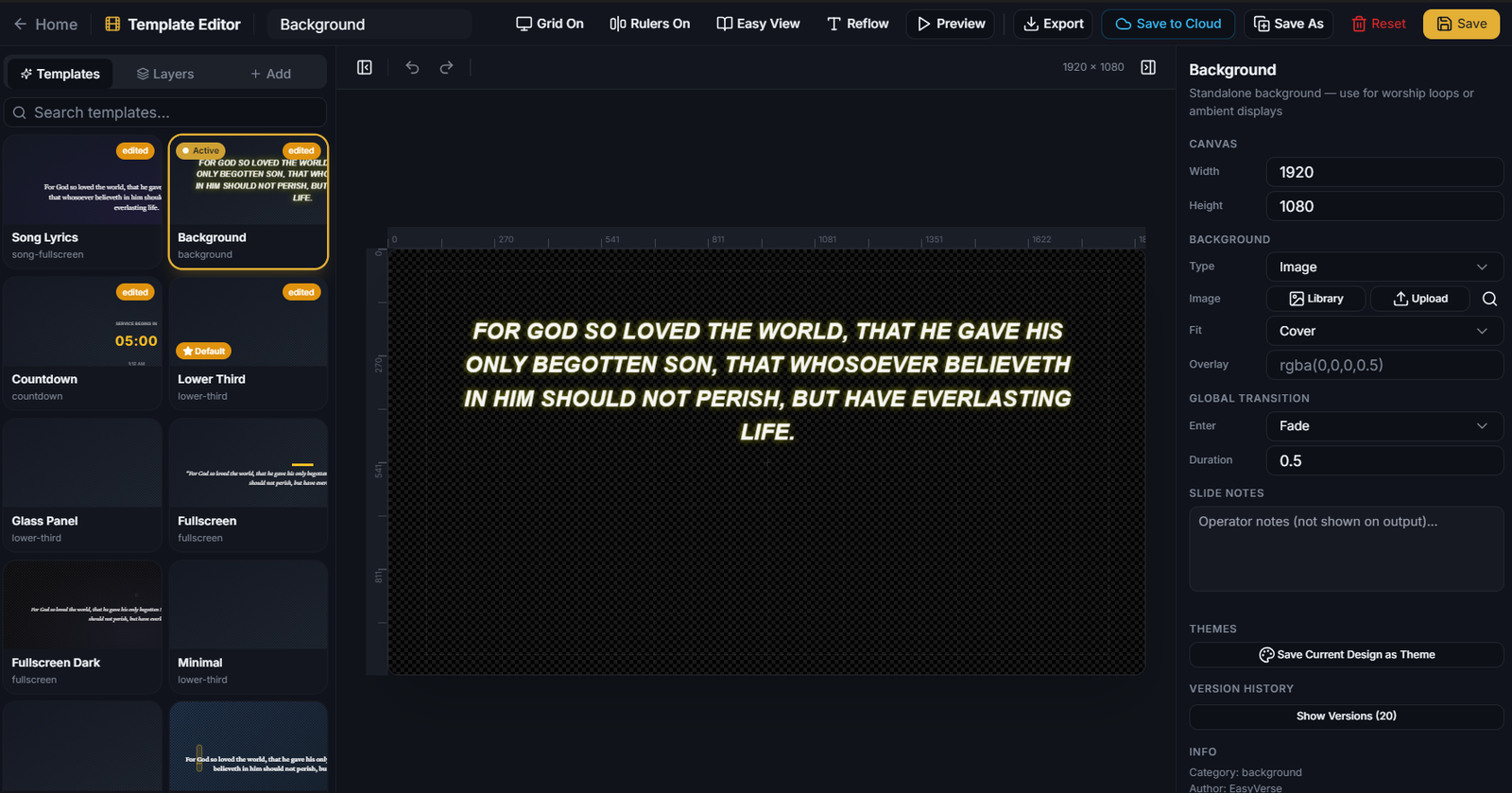The width and height of the screenshot is (1512, 793).
Task: Toggle the Grid On option
Action: pos(550,24)
